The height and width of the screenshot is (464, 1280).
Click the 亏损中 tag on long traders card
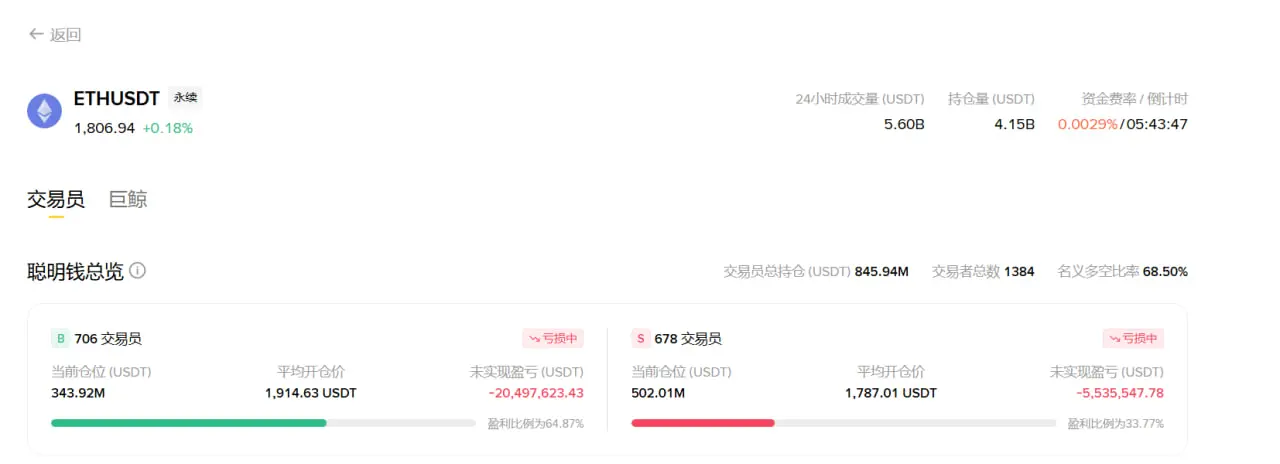(553, 338)
